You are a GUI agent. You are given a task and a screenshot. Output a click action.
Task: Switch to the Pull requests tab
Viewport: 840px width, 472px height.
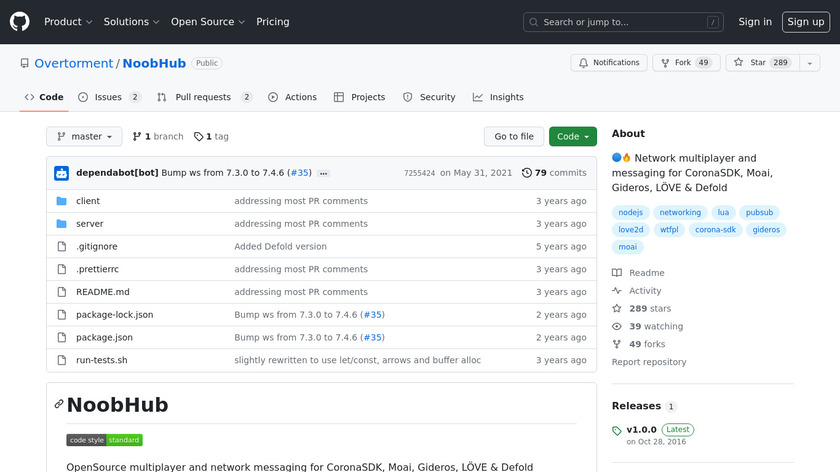[x=202, y=97]
